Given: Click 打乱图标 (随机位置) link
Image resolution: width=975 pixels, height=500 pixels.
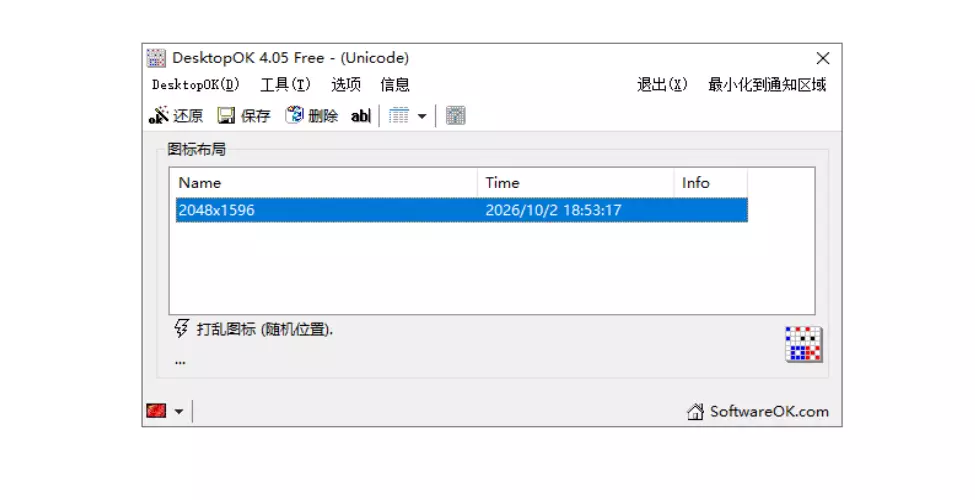Looking at the screenshot, I should click(x=265, y=330).
